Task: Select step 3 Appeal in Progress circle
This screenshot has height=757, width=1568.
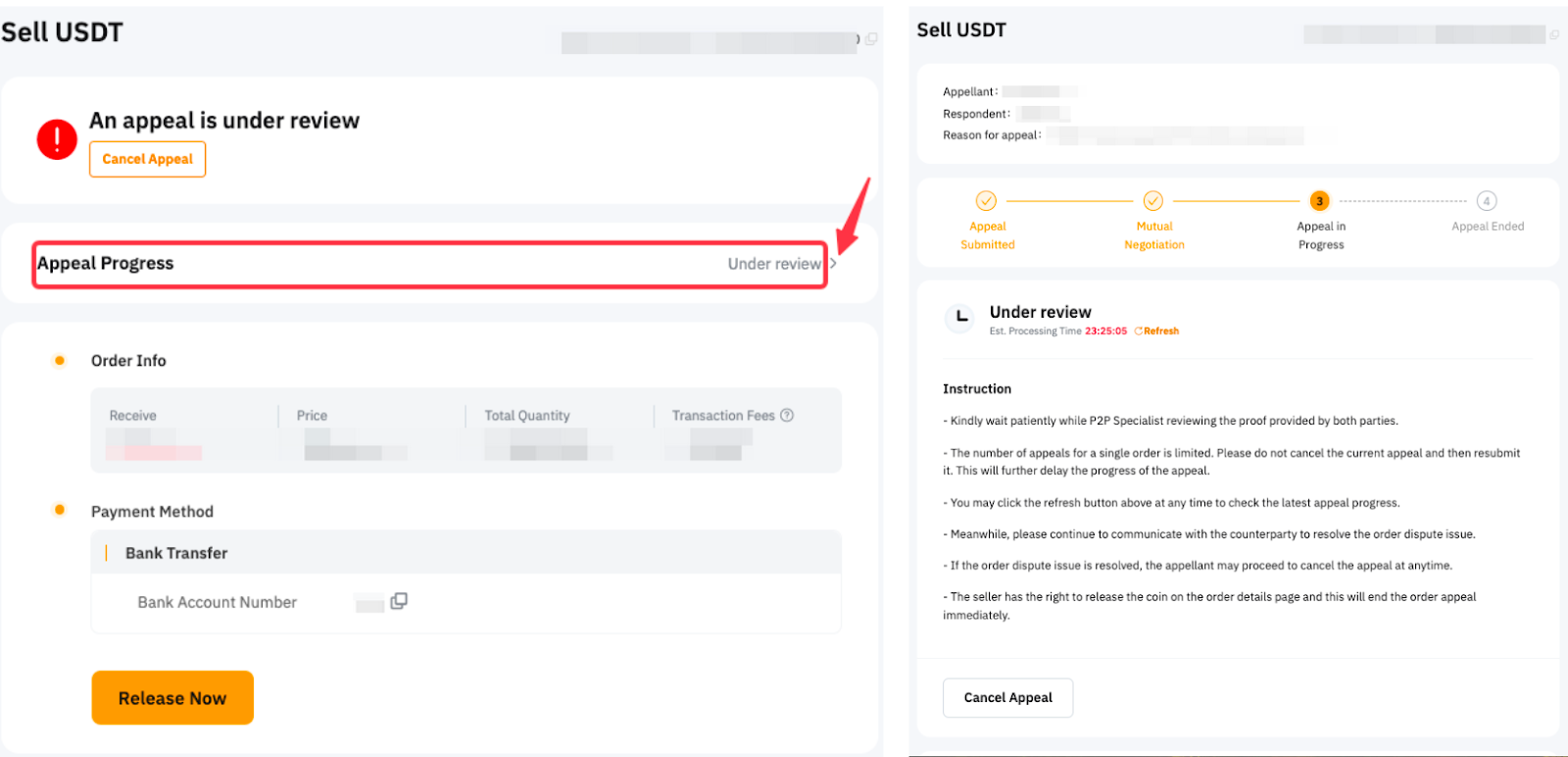Action: (1320, 201)
